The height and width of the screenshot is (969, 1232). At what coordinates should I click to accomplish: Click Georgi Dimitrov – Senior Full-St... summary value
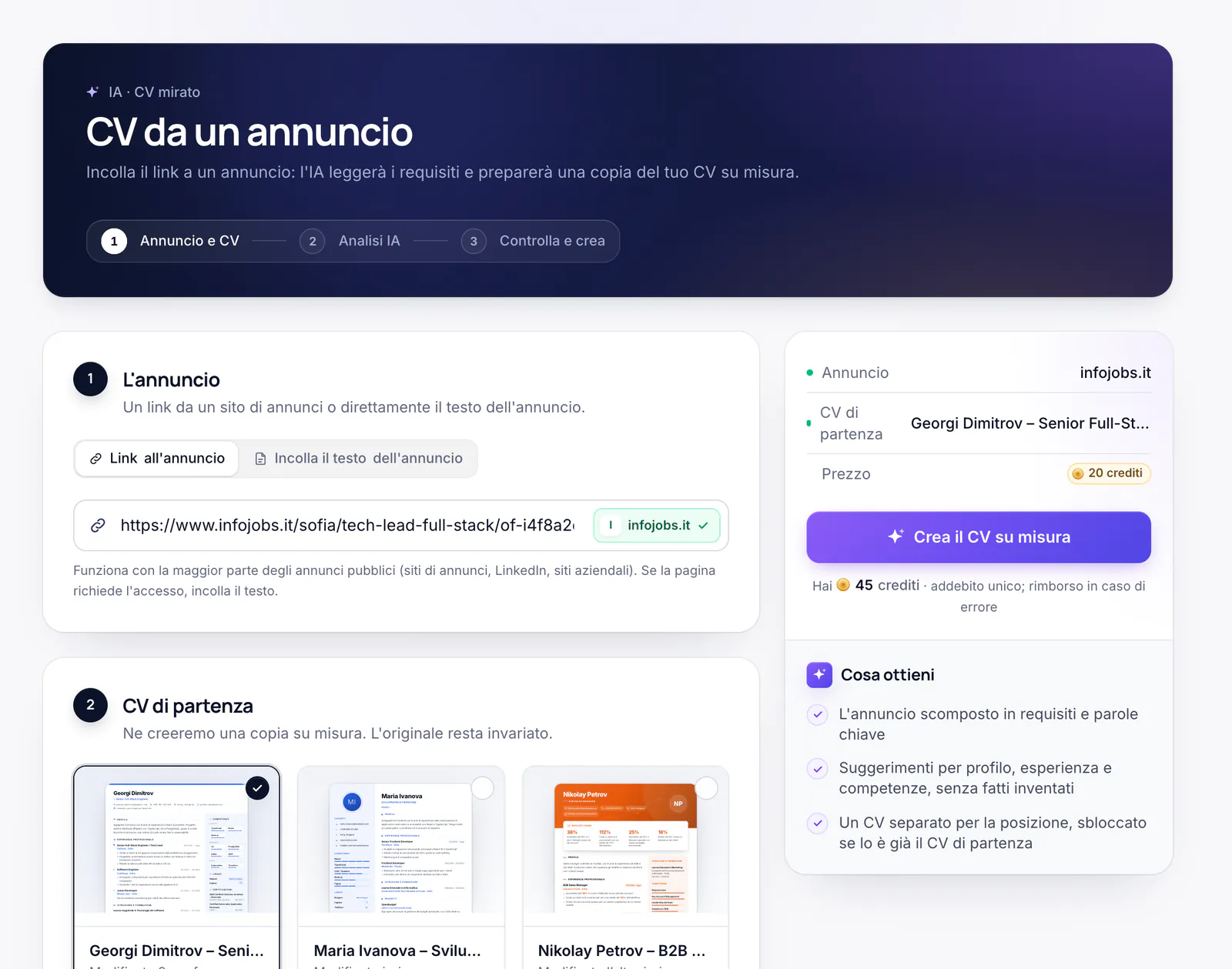(x=1030, y=423)
